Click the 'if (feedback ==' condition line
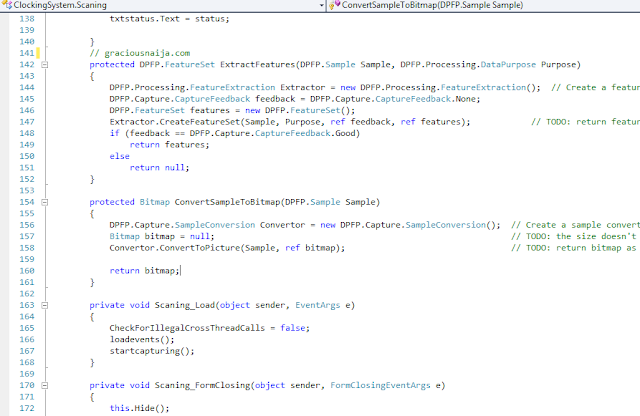640x416 pixels. 235,133
